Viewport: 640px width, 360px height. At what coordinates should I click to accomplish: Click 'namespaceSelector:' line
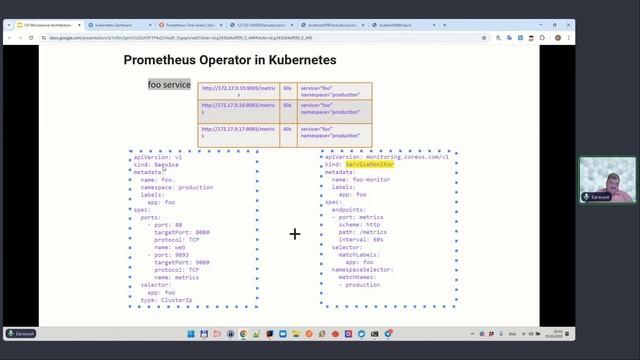pos(362,270)
